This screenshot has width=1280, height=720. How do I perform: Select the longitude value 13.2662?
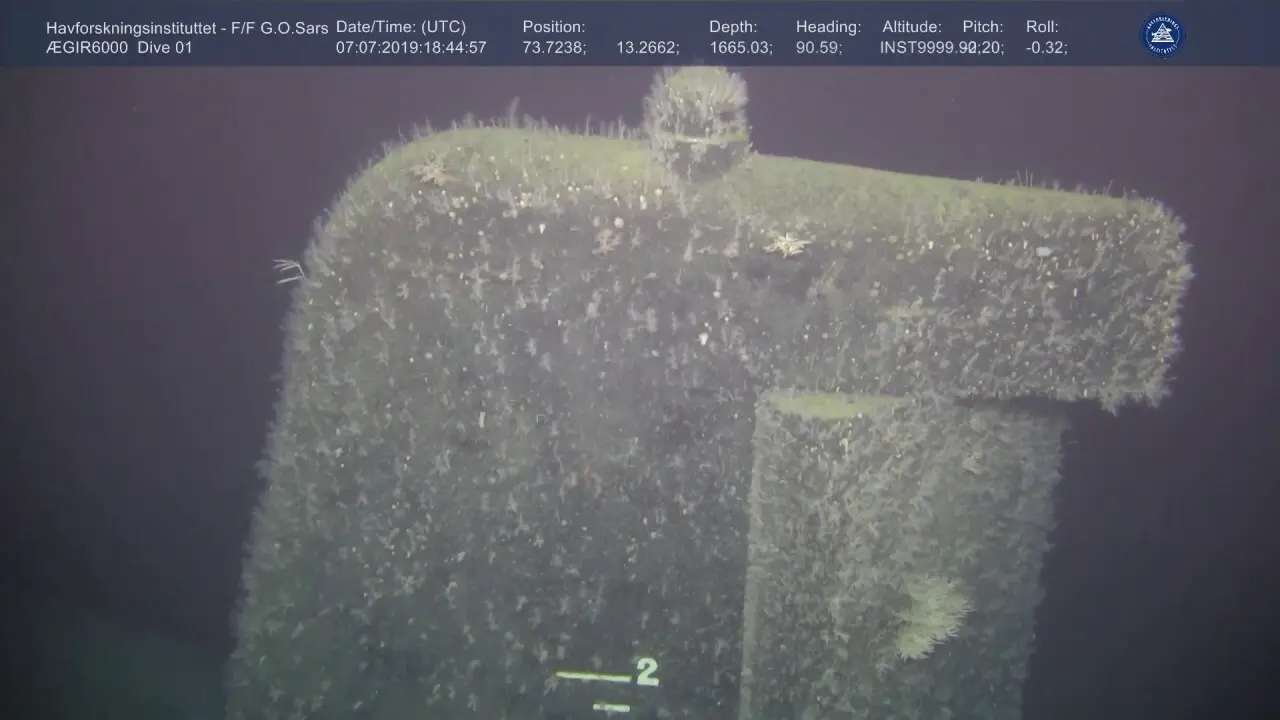647,47
